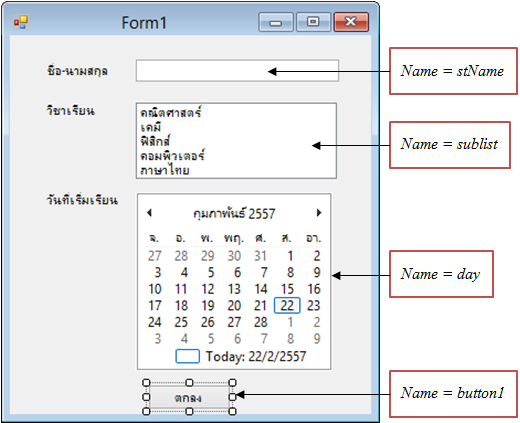Click the Today: 22/2/2557 link

click(256, 356)
